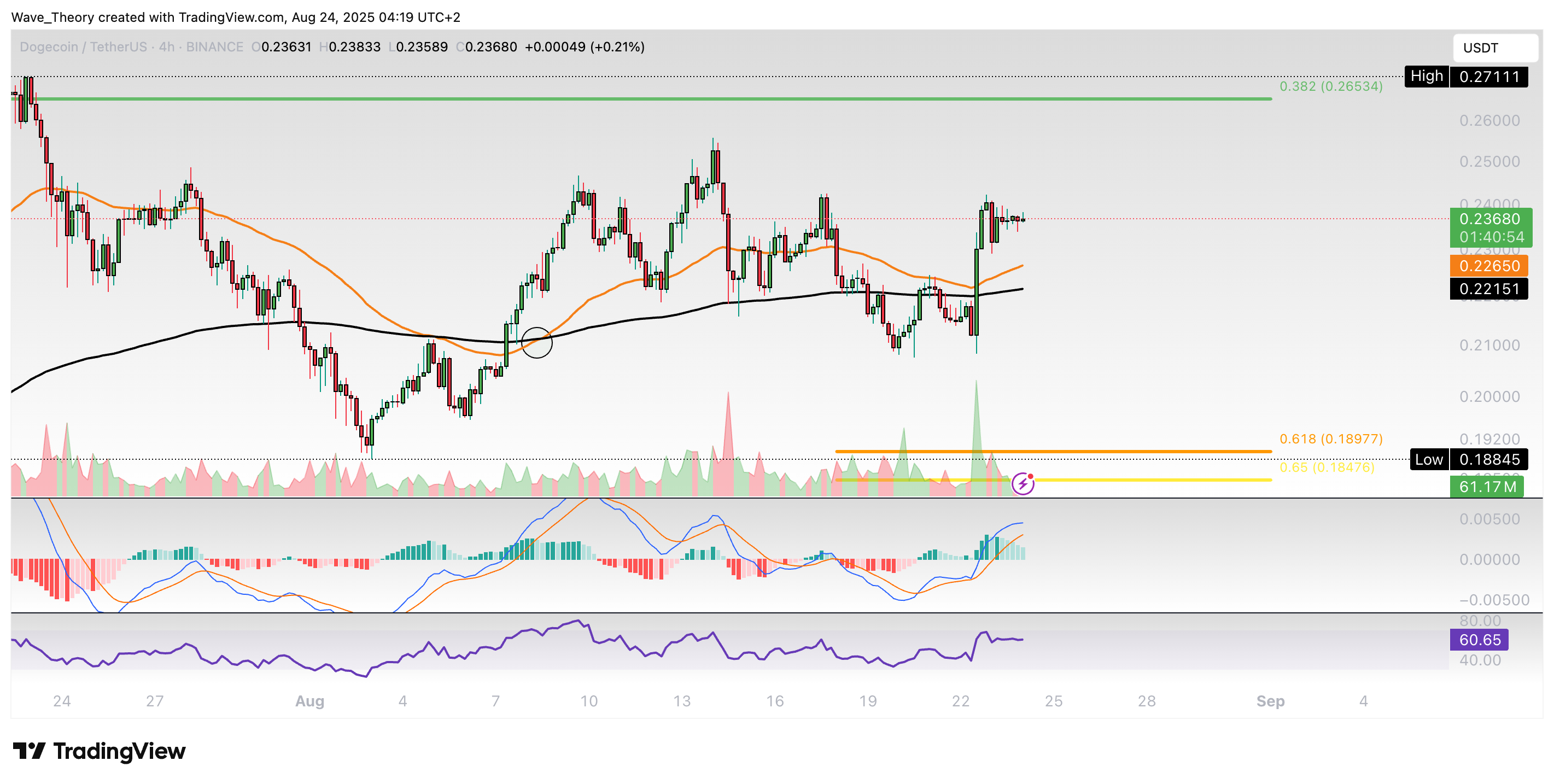This screenshot has height=784, width=1554.
Task: Click the 0.382 (0.26534) Fibonacci label
Action: click(1331, 86)
